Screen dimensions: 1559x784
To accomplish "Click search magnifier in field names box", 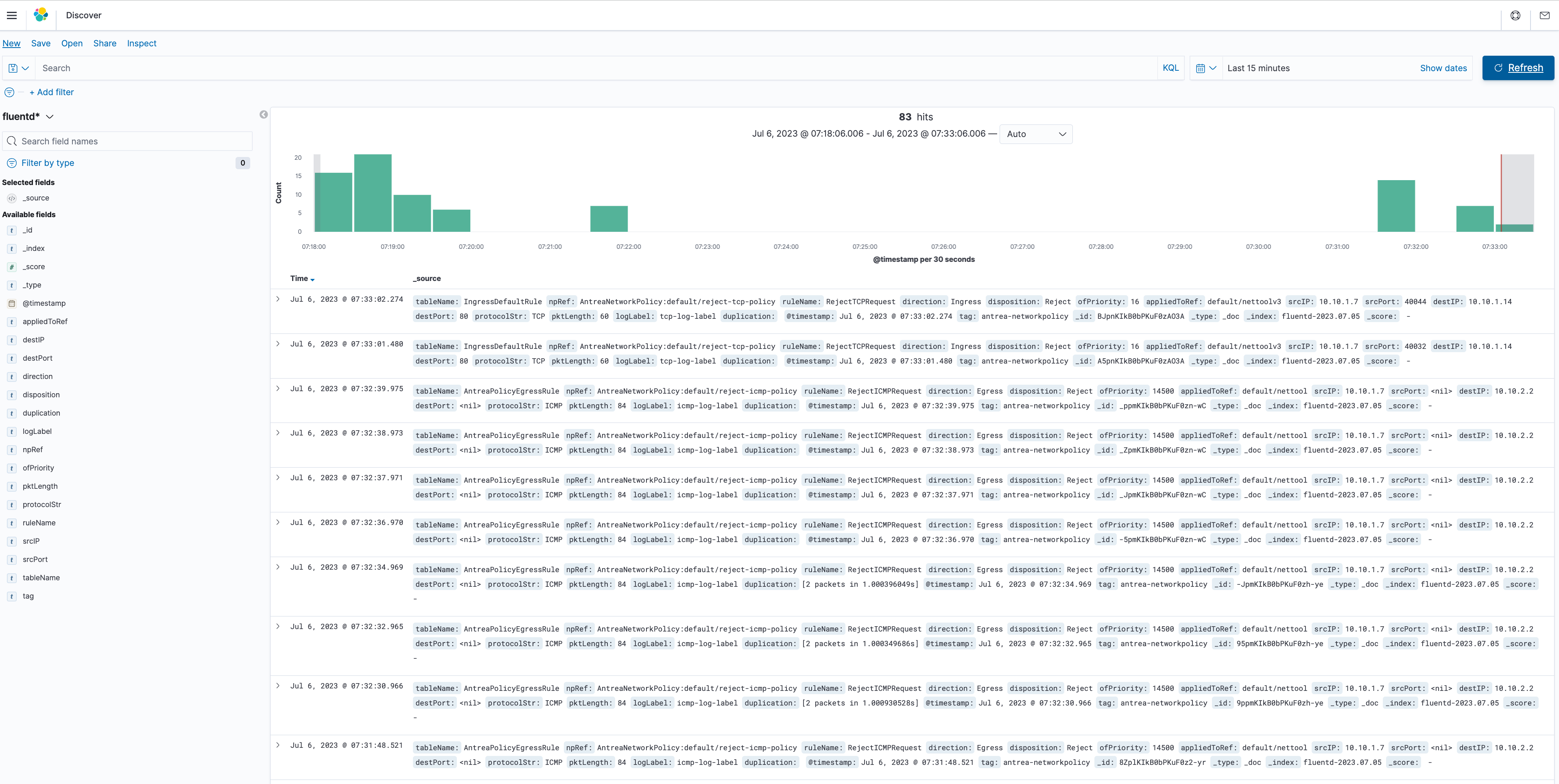I will [x=11, y=142].
